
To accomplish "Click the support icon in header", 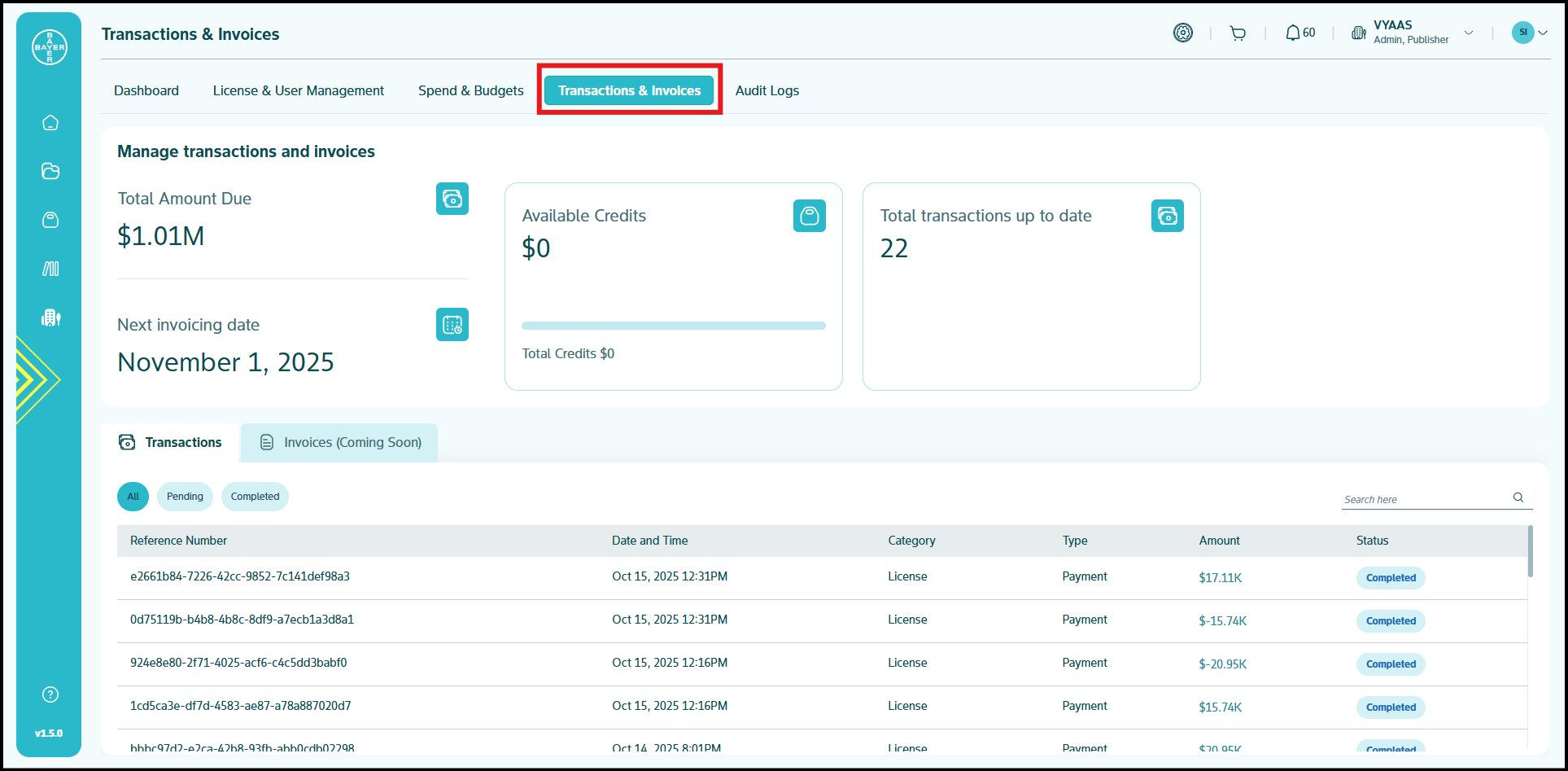I will coord(1183,33).
